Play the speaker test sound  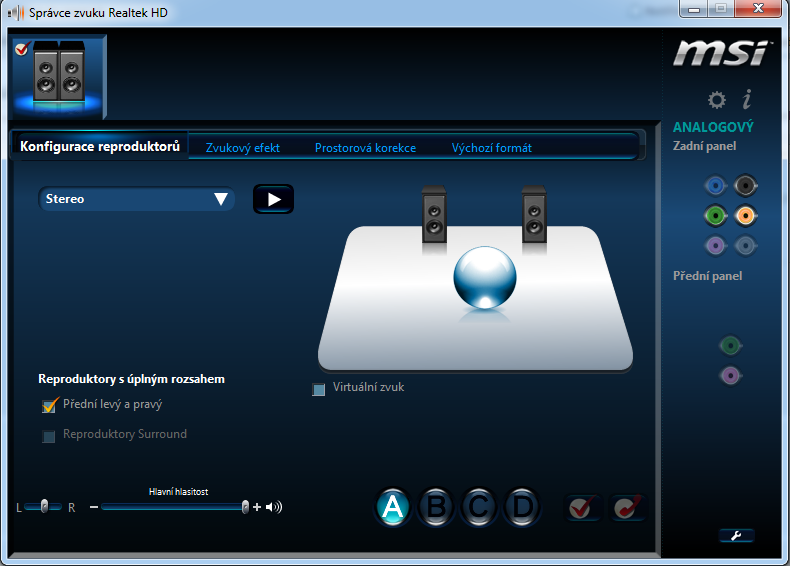(x=273, y=199)
